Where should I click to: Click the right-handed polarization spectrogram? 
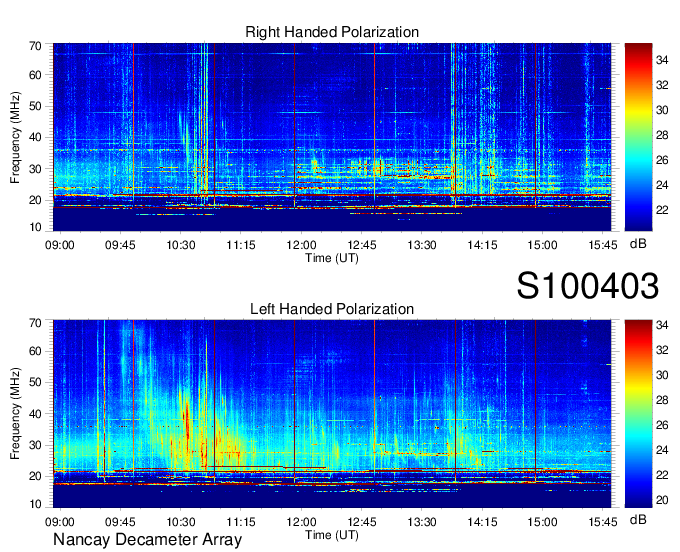click(x=332, y=137)
